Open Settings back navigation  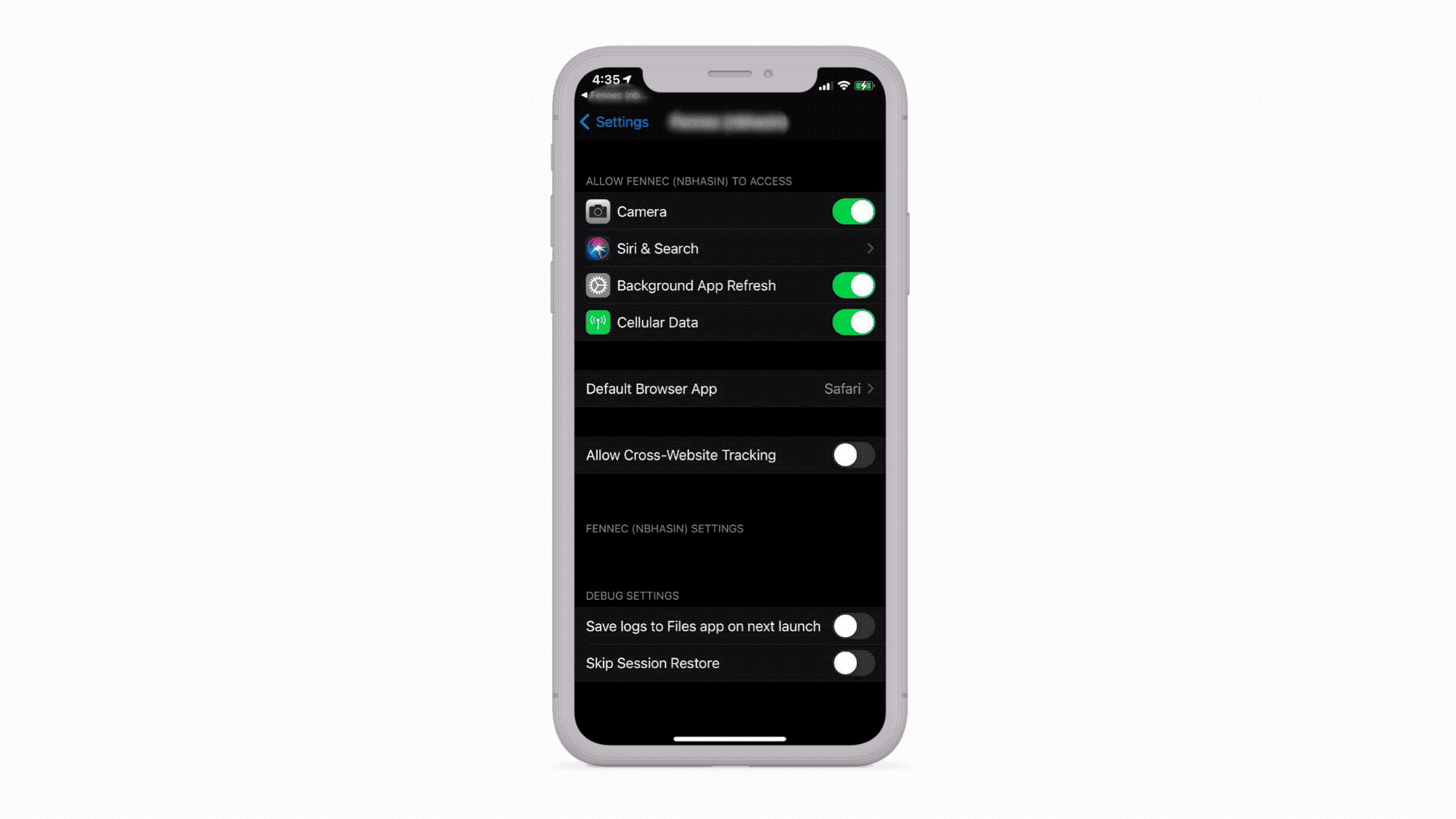[x=613, y=122]
